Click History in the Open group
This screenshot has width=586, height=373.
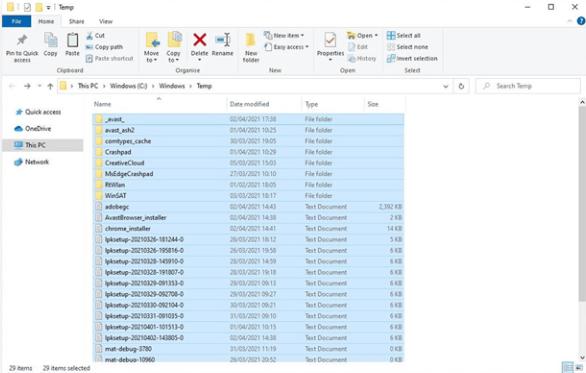click(362, 59)
